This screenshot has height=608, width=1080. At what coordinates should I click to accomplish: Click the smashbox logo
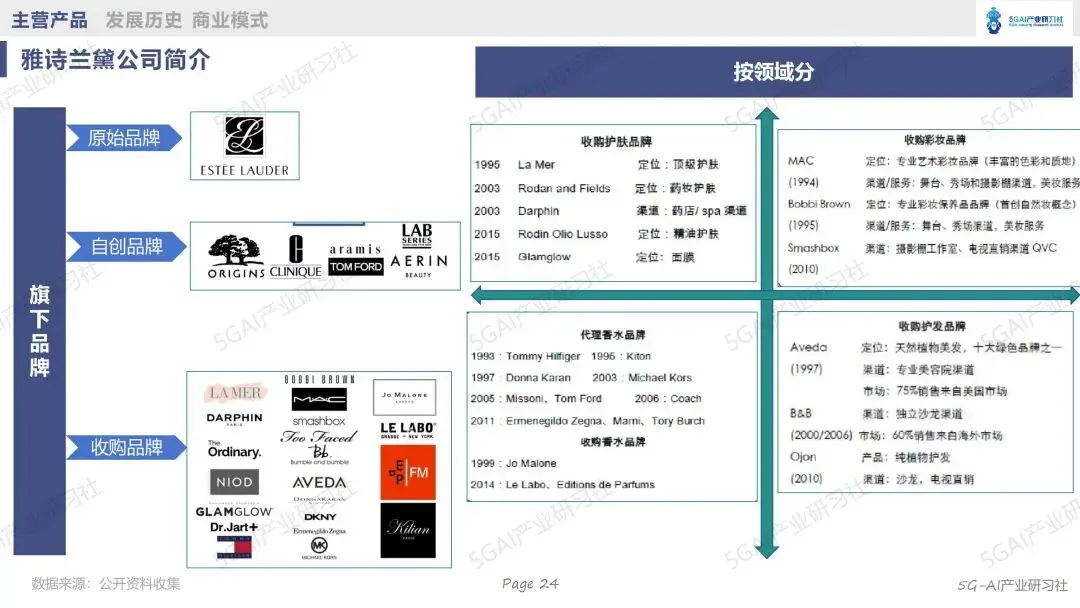coord(319,421)
